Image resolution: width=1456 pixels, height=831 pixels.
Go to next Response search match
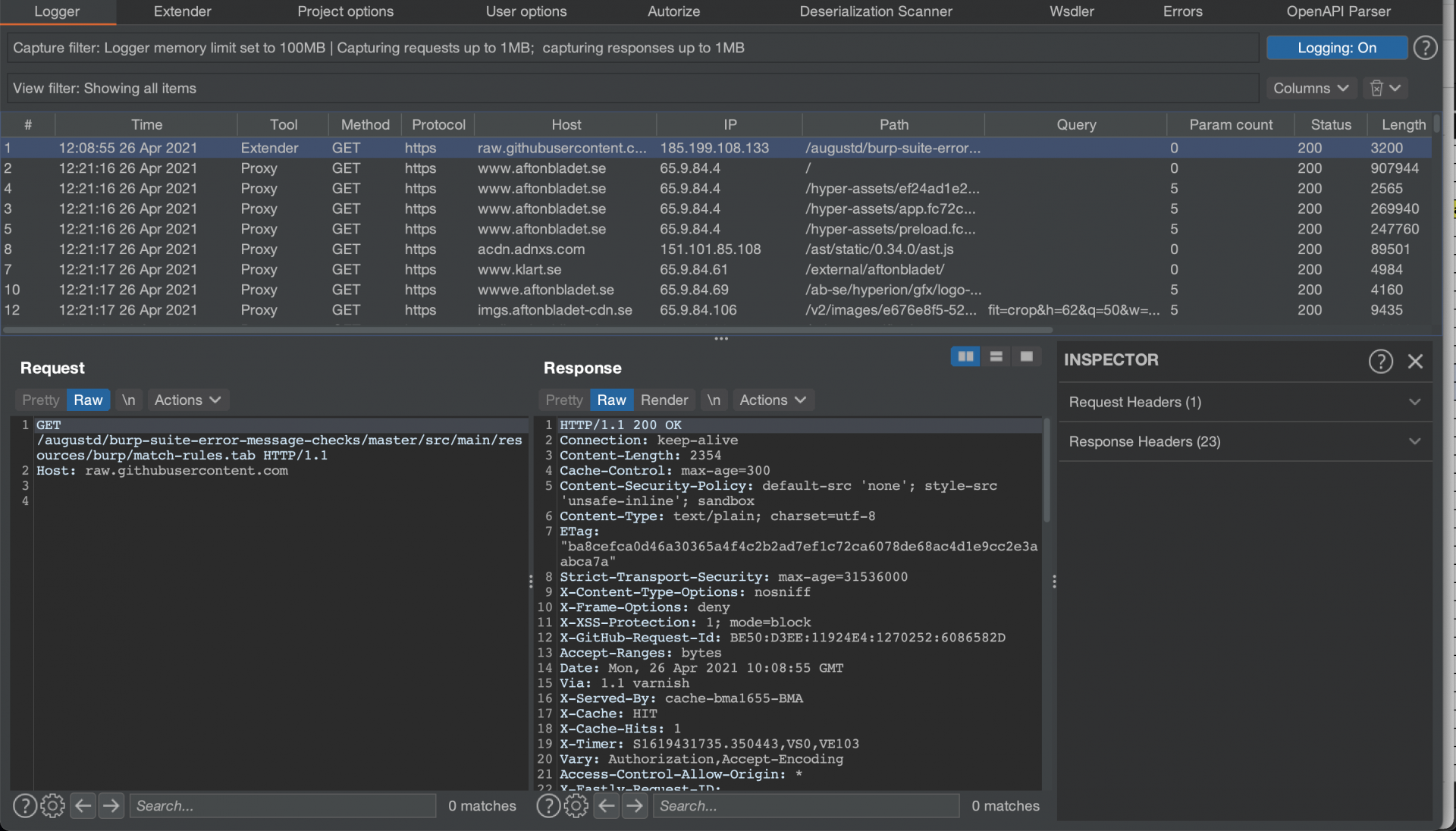coord(635,805)
